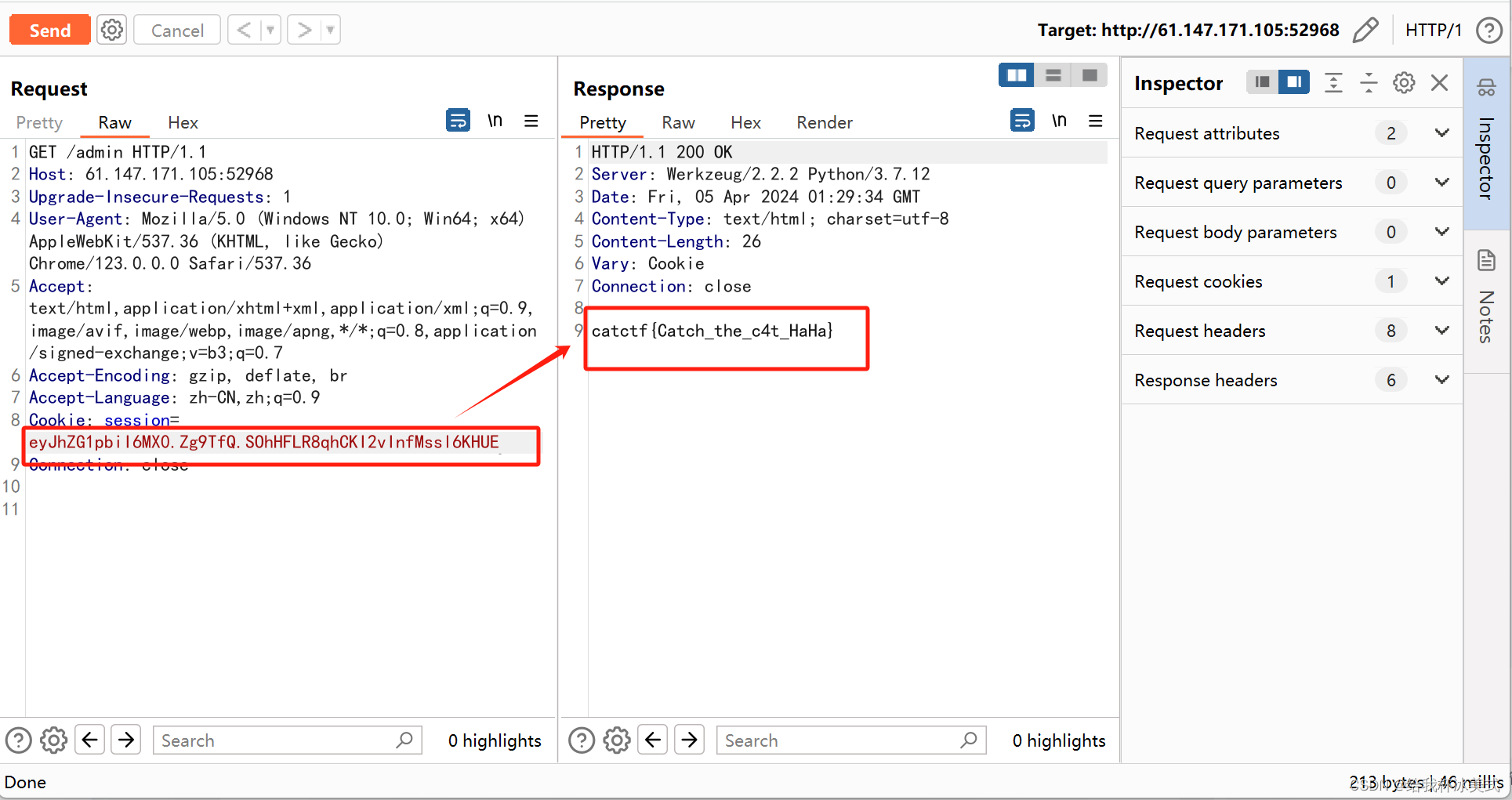Open the Response Render tab
The width and height of the screenshot is (1512, 800).
pyautogui.click(x=825, y=123)
